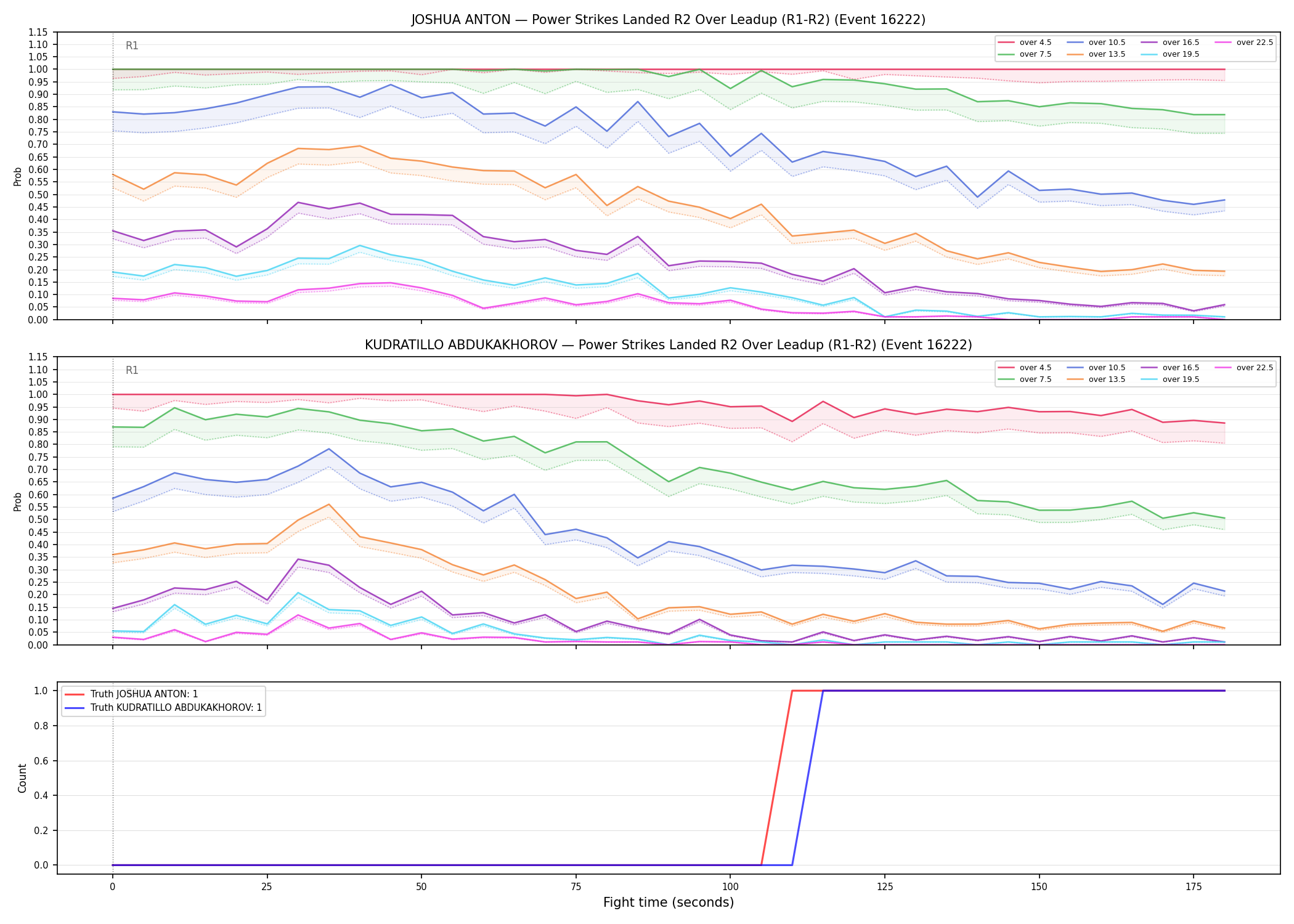Click 'over 10.5' legend entry in top chart
Screen dimensions: 1294x924
coord(1096,43)
